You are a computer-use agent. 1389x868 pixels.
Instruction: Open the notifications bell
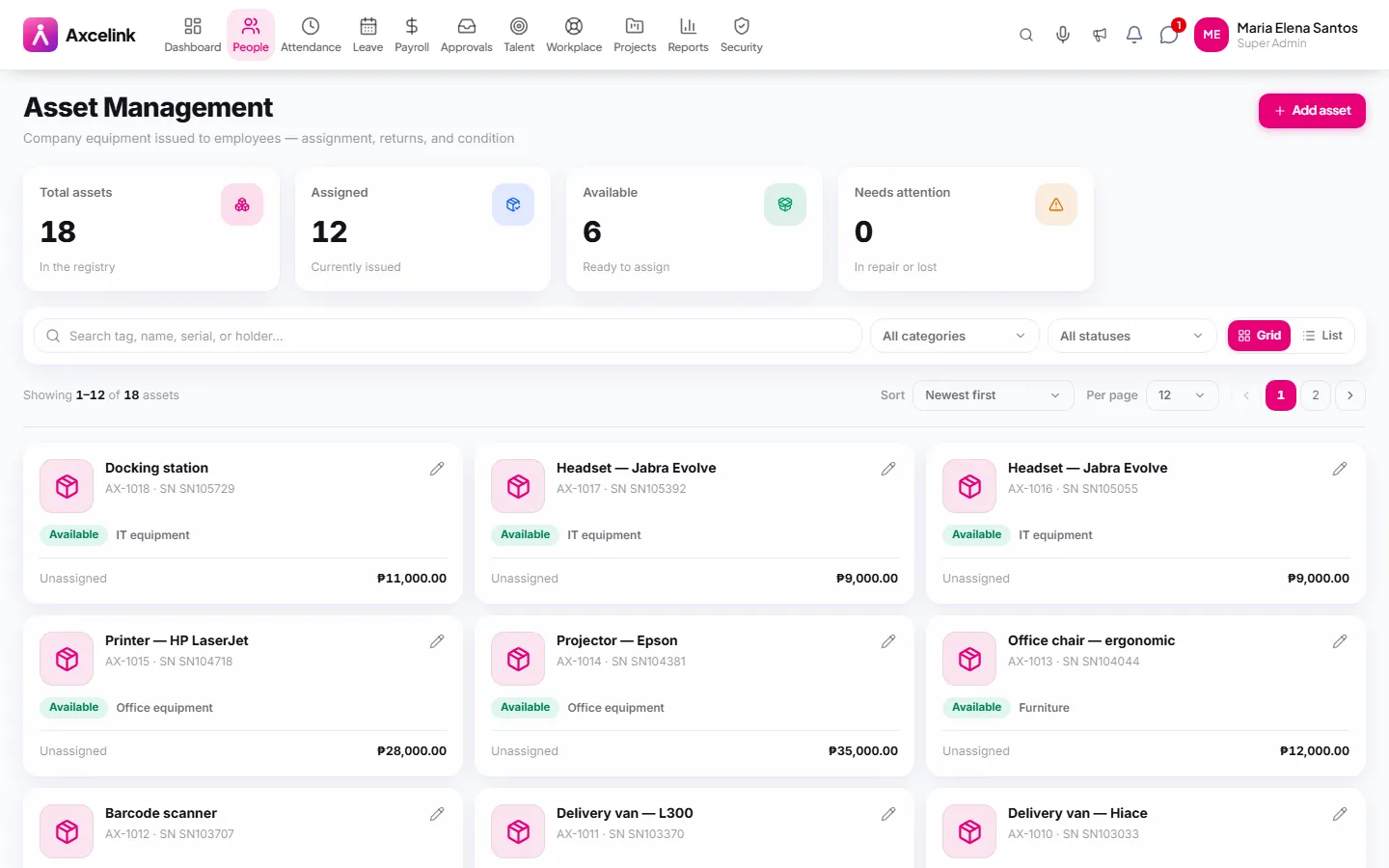1134,35
